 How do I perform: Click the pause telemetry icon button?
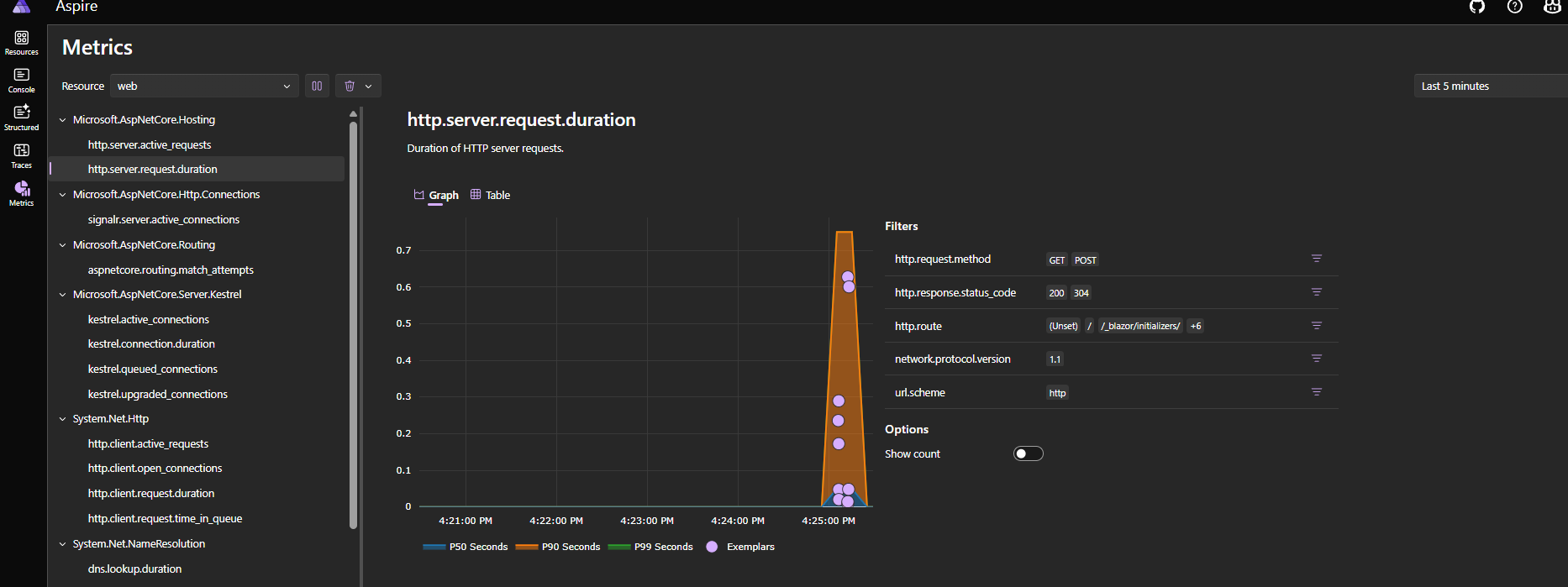[x=317, y=86]
